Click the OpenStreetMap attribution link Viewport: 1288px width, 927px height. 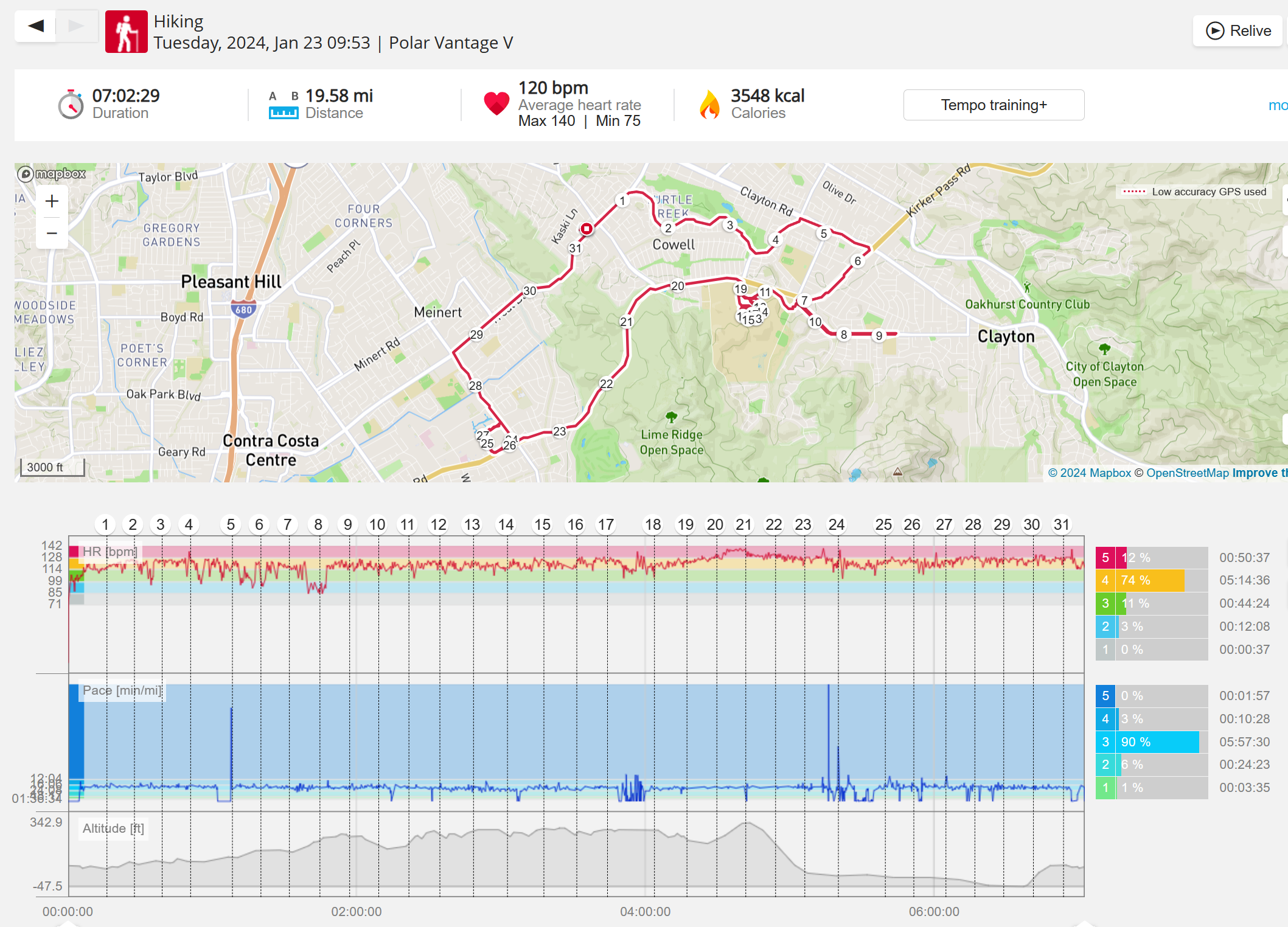point(1186,473)
